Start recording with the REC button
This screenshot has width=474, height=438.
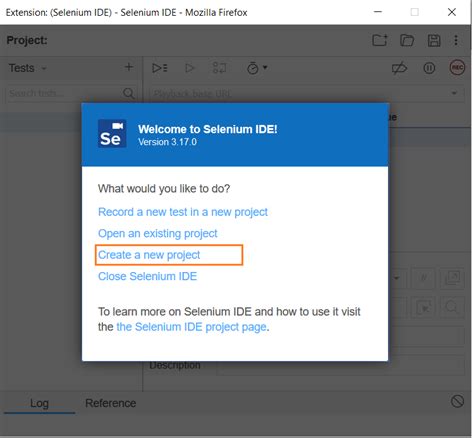457,68
